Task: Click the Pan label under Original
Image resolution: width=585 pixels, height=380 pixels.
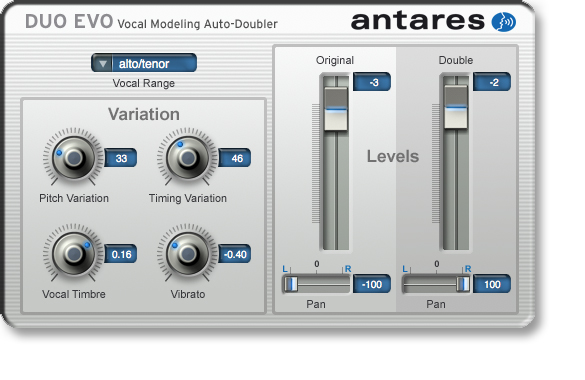Action: click(316, 304)
